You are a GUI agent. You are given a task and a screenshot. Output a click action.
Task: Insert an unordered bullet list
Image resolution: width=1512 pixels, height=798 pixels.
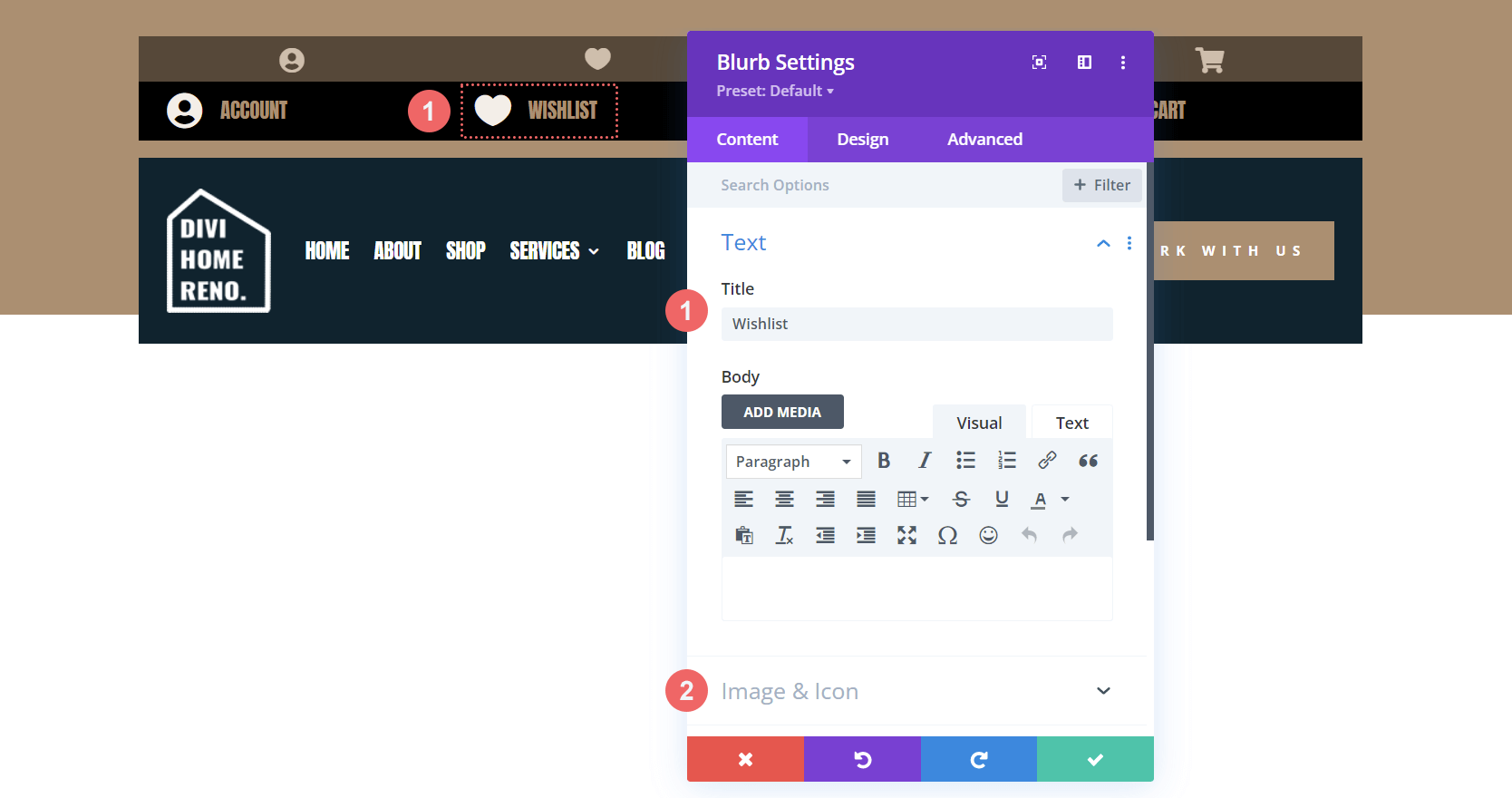coord(965,461)
